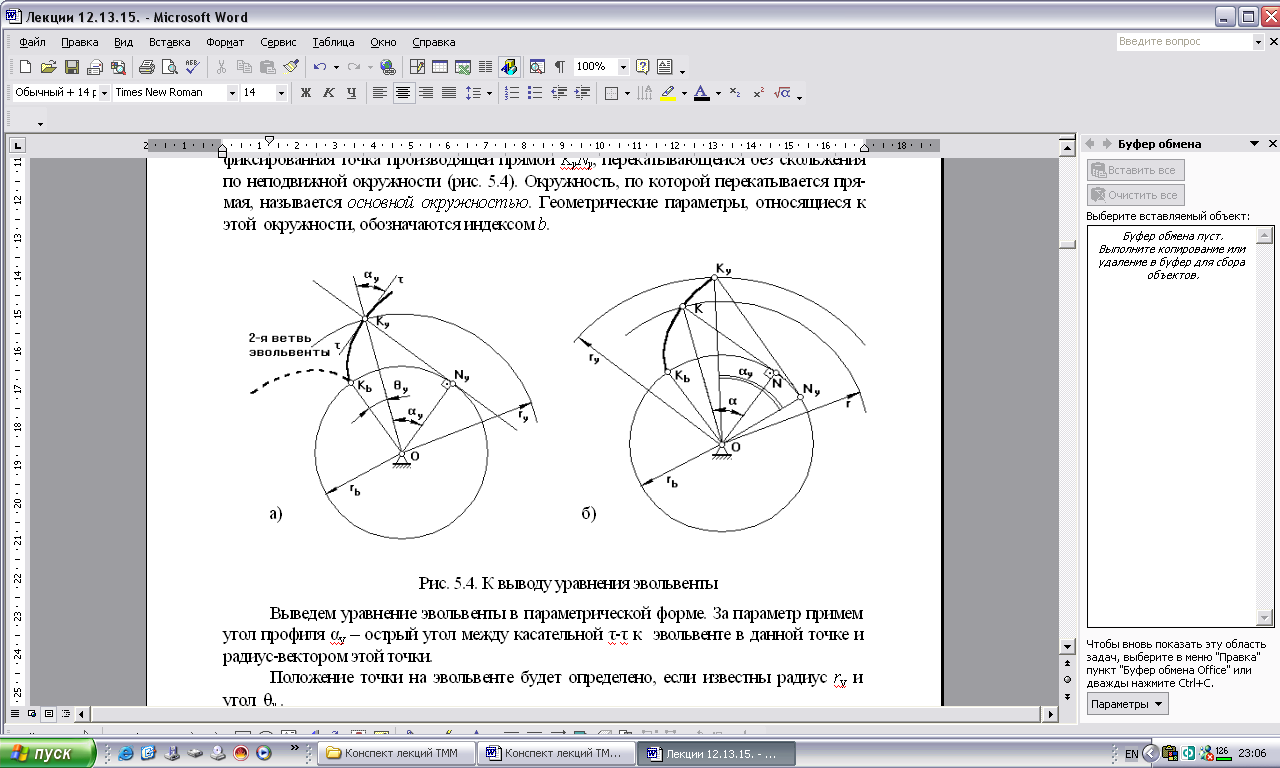Increase the paragraph indent
This screenshot has width=1280, height=768.
[x=581, y=93]
